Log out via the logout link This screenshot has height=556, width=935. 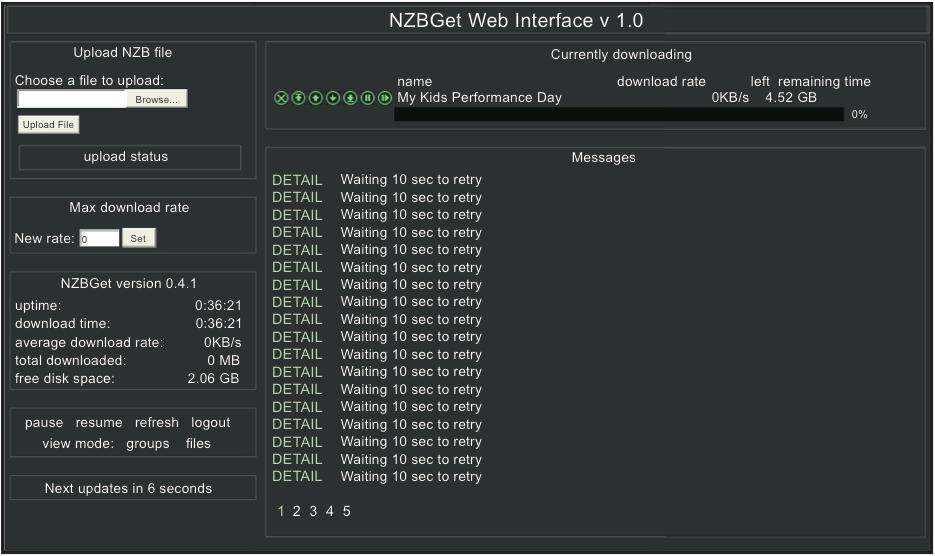[x=210, y=423]
